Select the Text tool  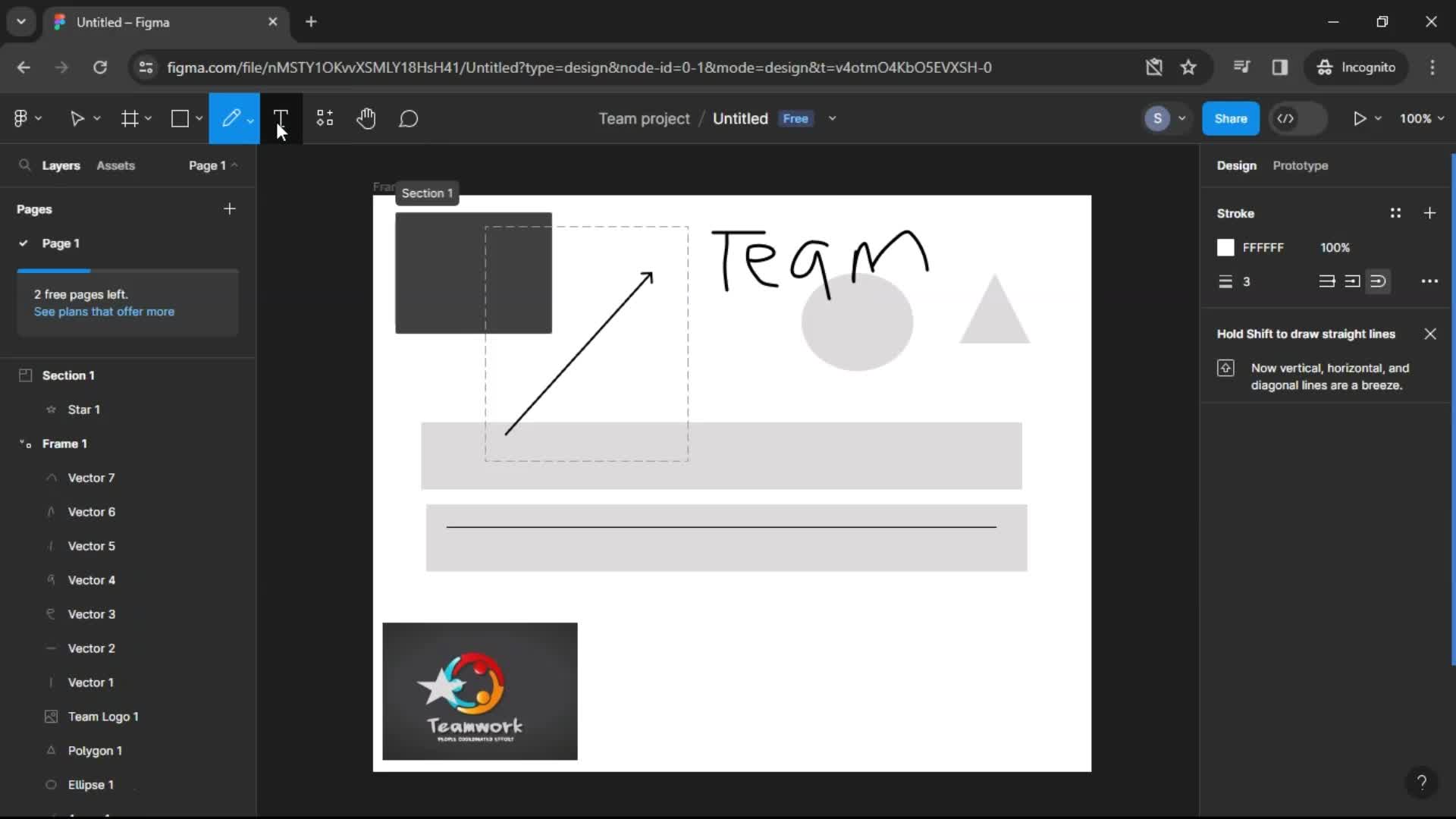click(x=281, y=118)
